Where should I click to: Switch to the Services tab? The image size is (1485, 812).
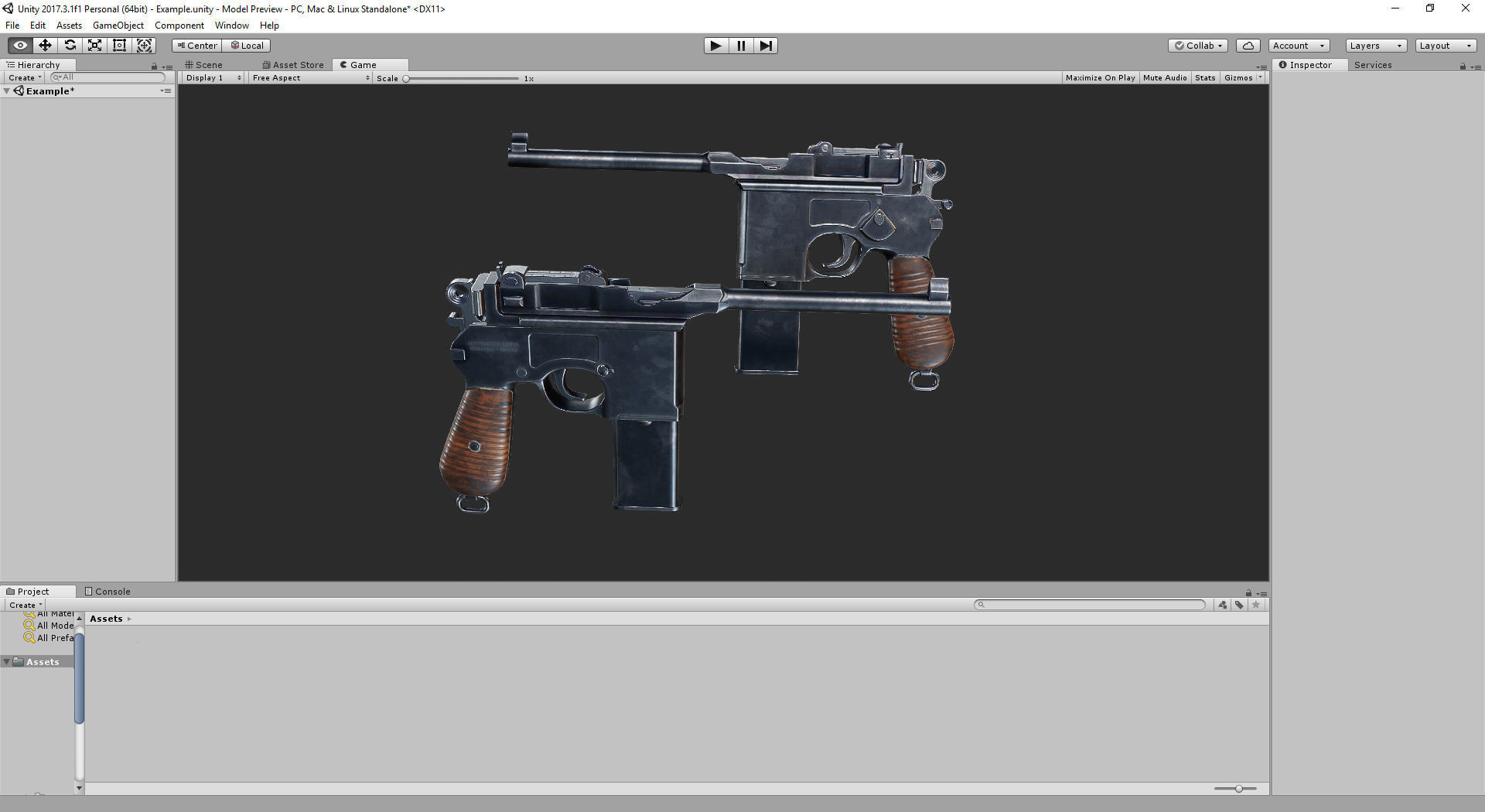pos(1373,65)
